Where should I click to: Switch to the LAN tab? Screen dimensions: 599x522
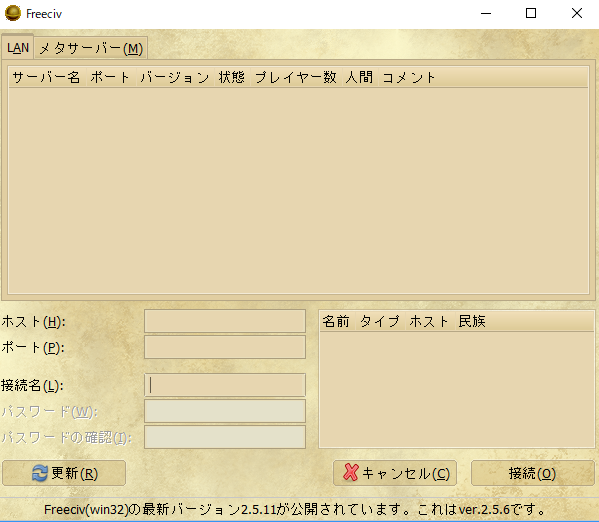(x=18, y=47)
